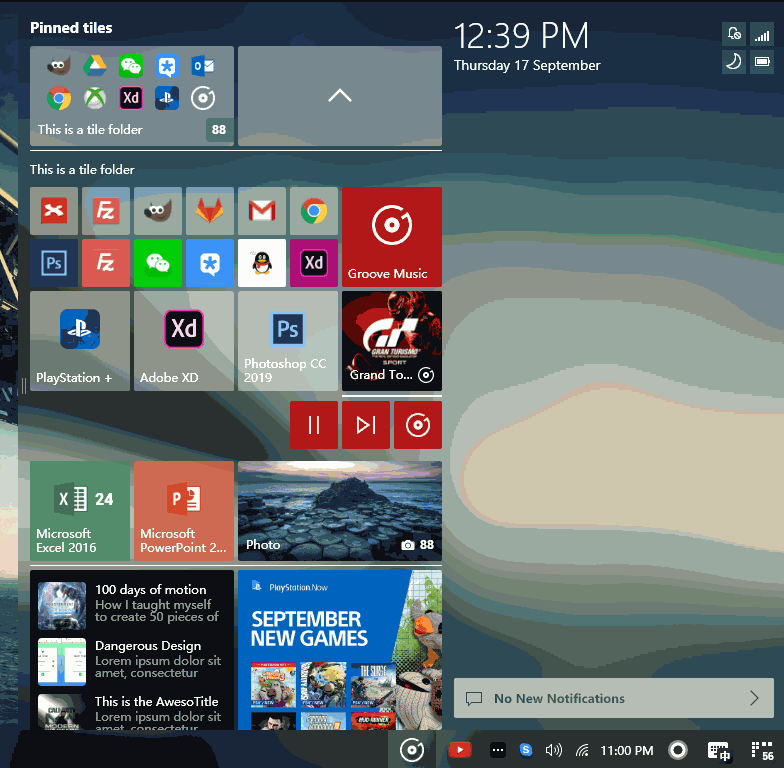
Task: Skip to the next track
Action: (366, 425)
